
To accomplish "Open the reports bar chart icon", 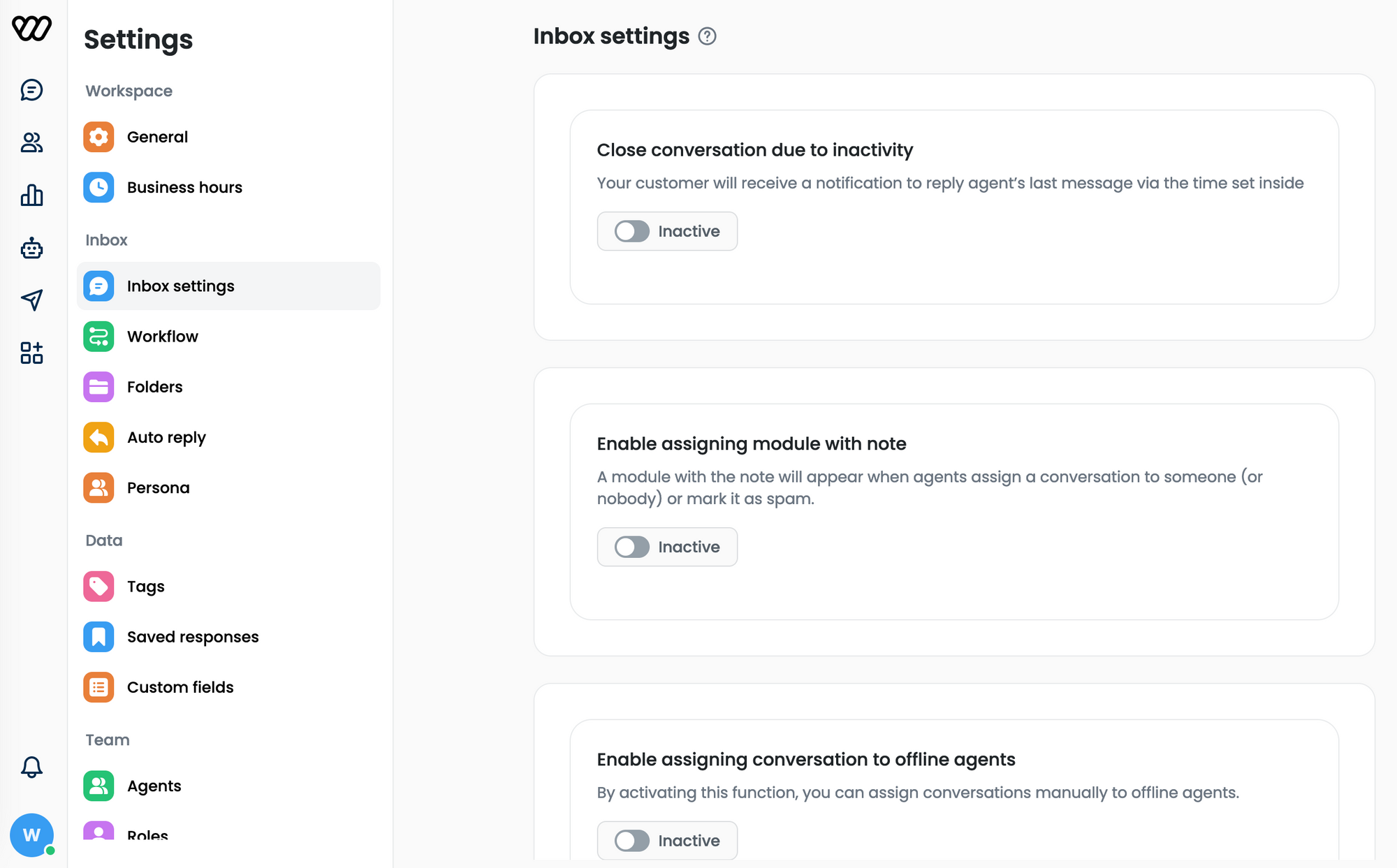I will (x=31, y=195).
